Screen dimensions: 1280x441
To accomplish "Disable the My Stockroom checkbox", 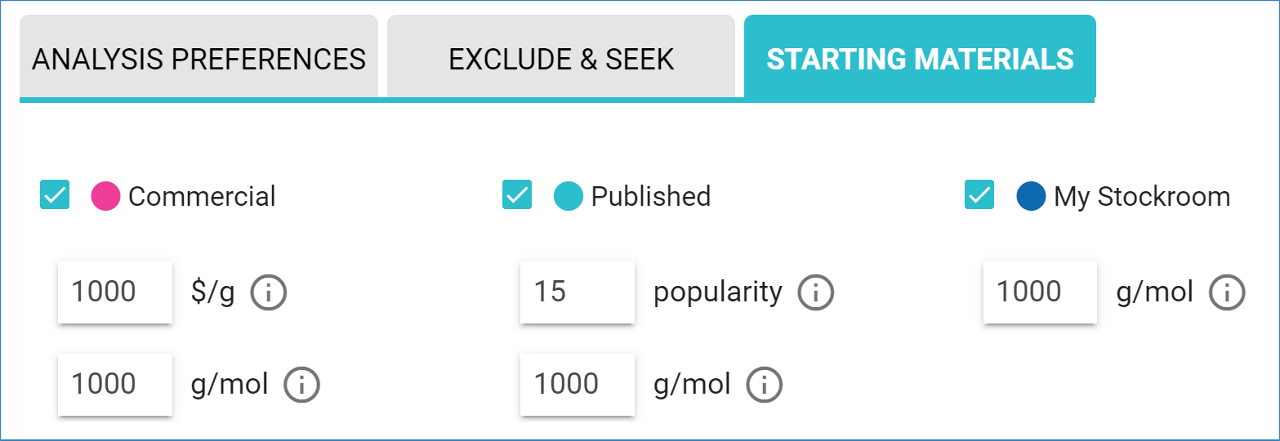I will [x=979, y=195].
